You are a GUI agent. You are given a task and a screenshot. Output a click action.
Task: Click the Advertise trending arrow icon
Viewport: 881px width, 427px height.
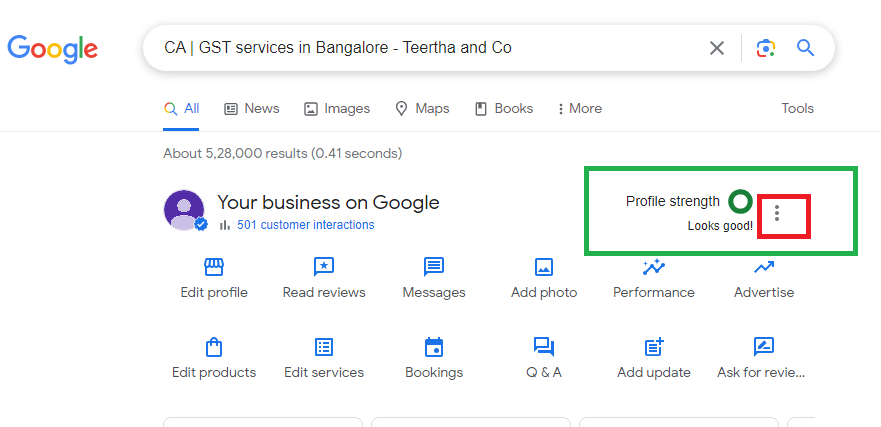[764, 267]
